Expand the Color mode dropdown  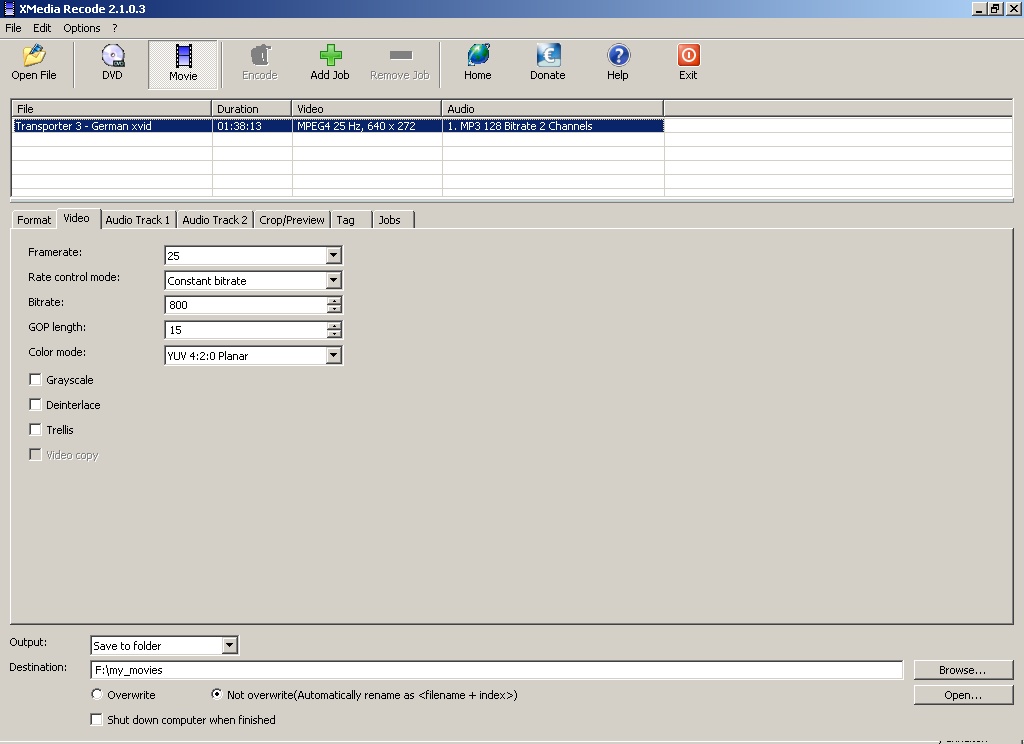pos(333,355)
